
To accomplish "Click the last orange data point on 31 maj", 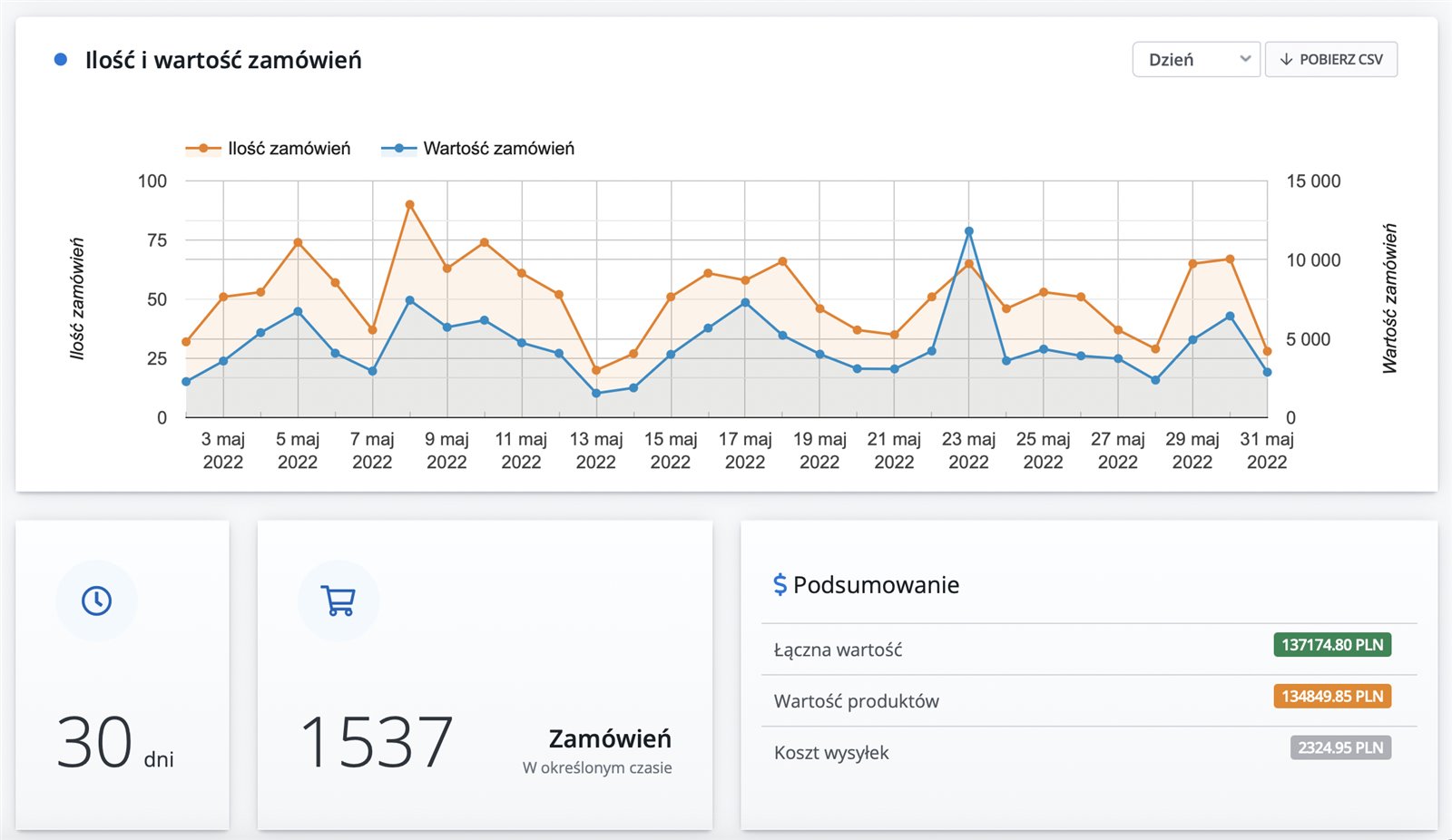I will [x=1267, y=351].
